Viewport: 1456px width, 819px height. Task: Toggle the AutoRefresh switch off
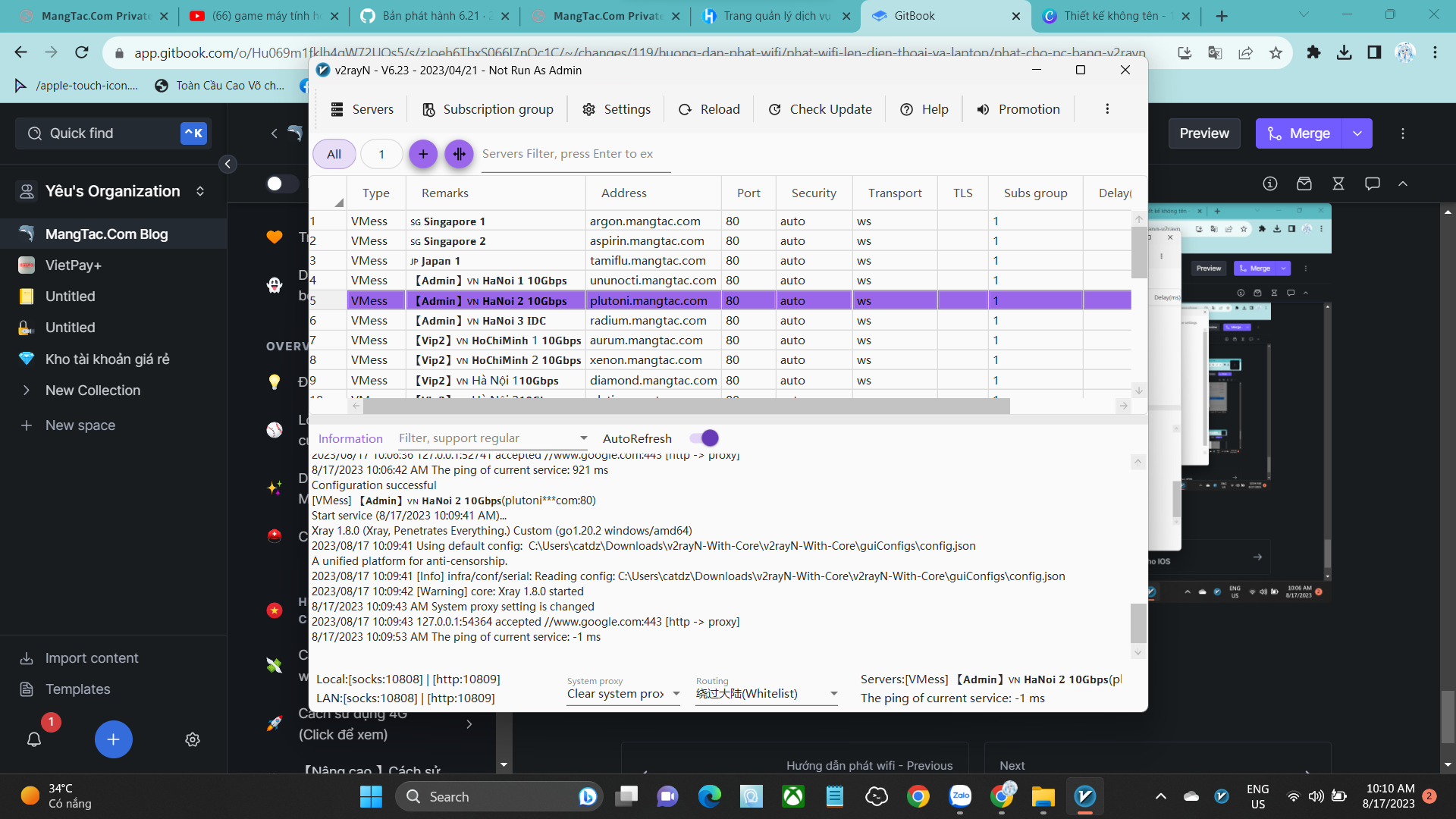coord(704,438)
